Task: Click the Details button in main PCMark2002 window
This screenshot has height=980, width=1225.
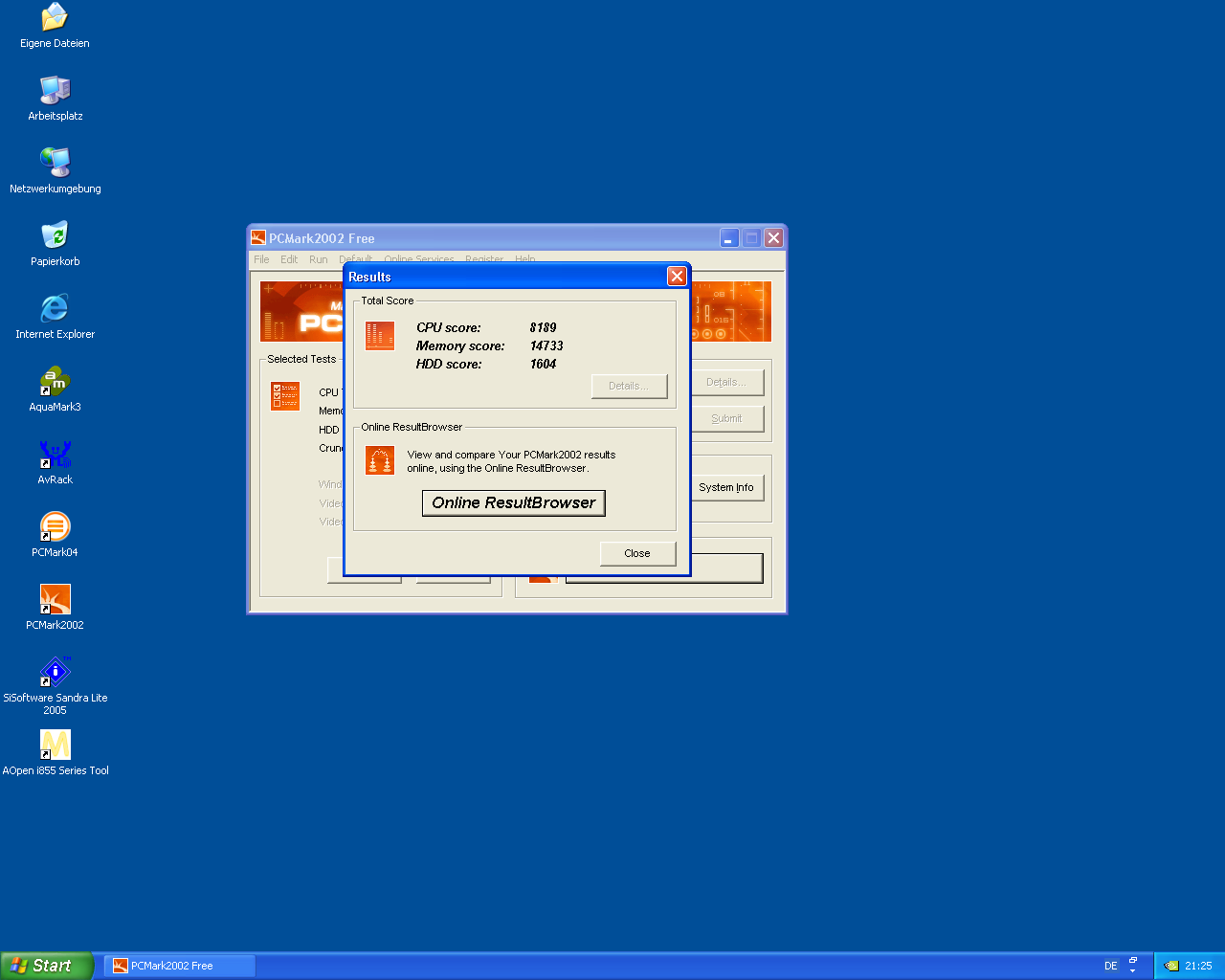Action: 726,382
